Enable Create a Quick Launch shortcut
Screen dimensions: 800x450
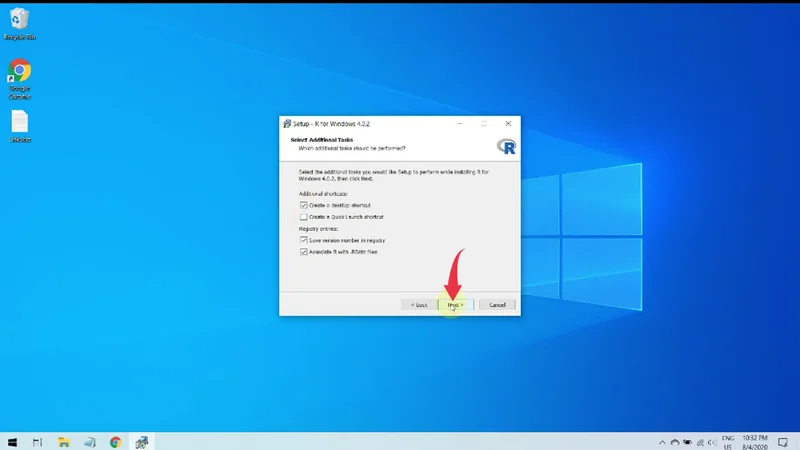point(304,216)
